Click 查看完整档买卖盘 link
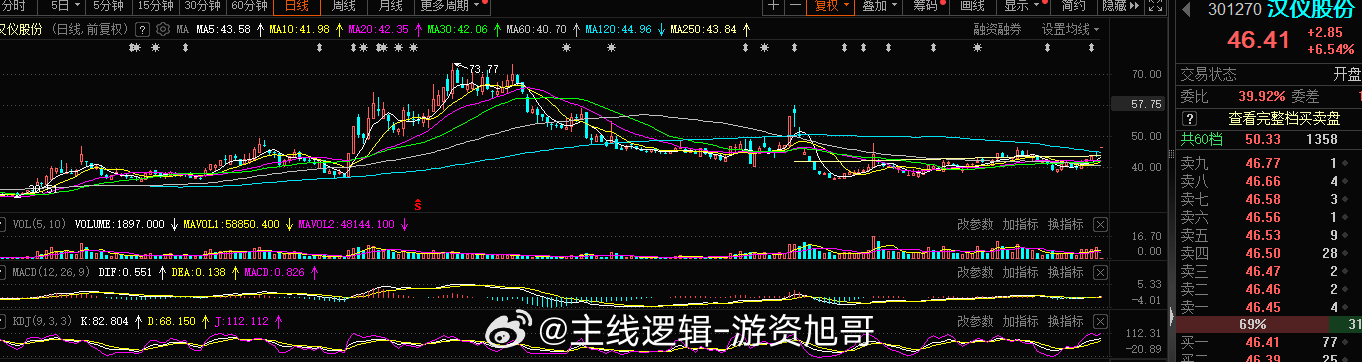Viewport: 1362px width, 362px height. click(1284, 118)
